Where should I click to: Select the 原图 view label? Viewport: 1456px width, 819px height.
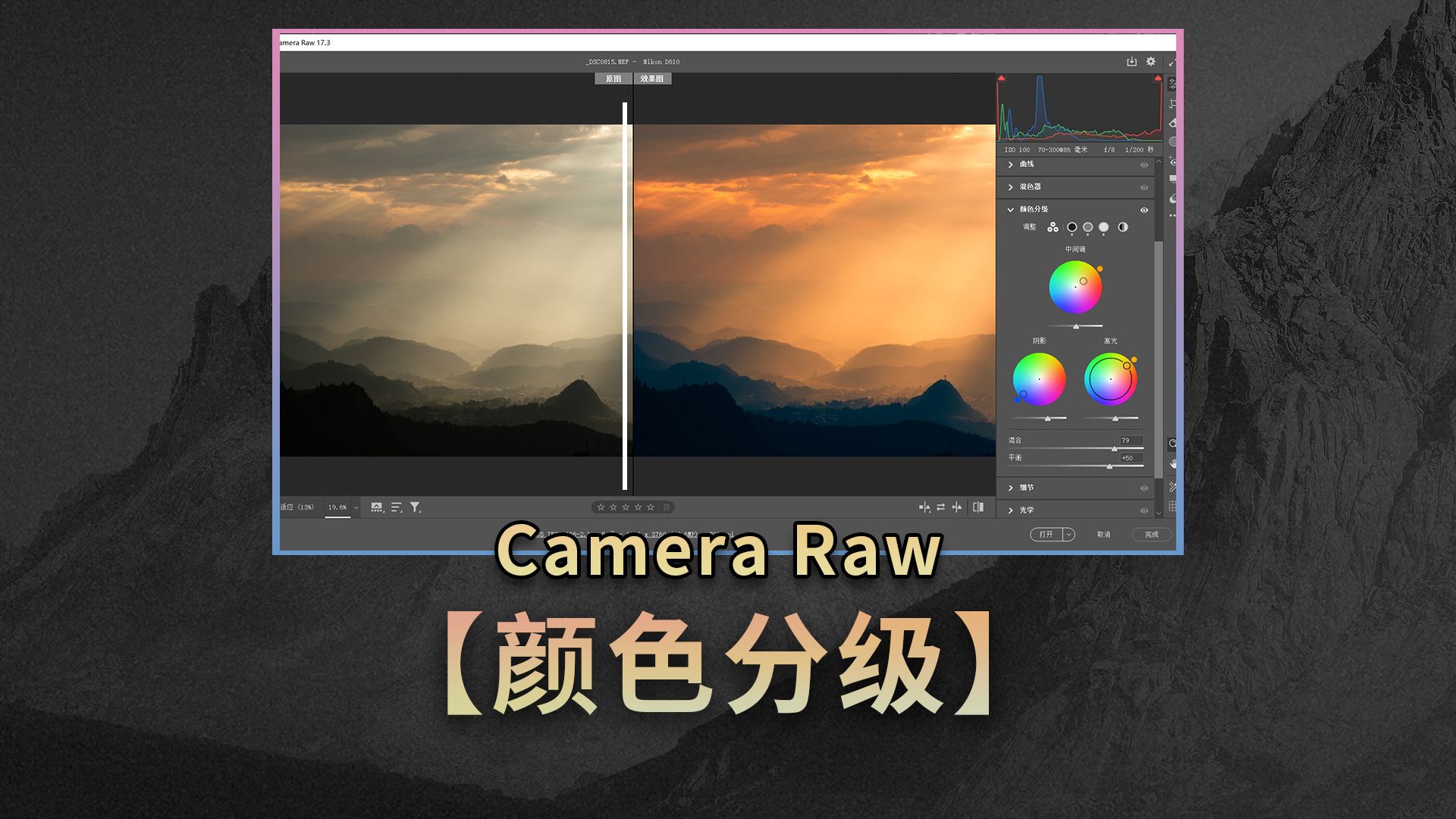coord(613,79)
